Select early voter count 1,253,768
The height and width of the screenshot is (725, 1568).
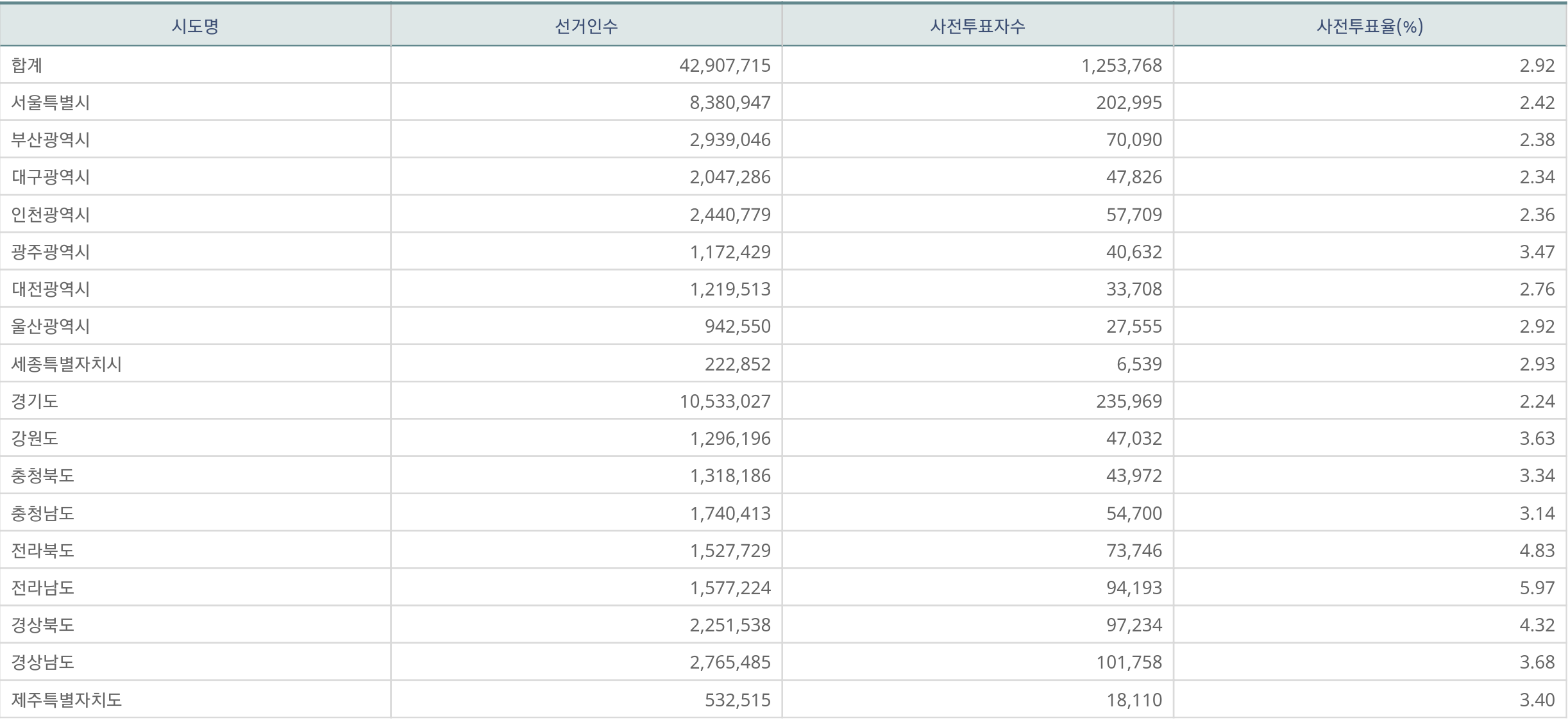[1121, 65]
